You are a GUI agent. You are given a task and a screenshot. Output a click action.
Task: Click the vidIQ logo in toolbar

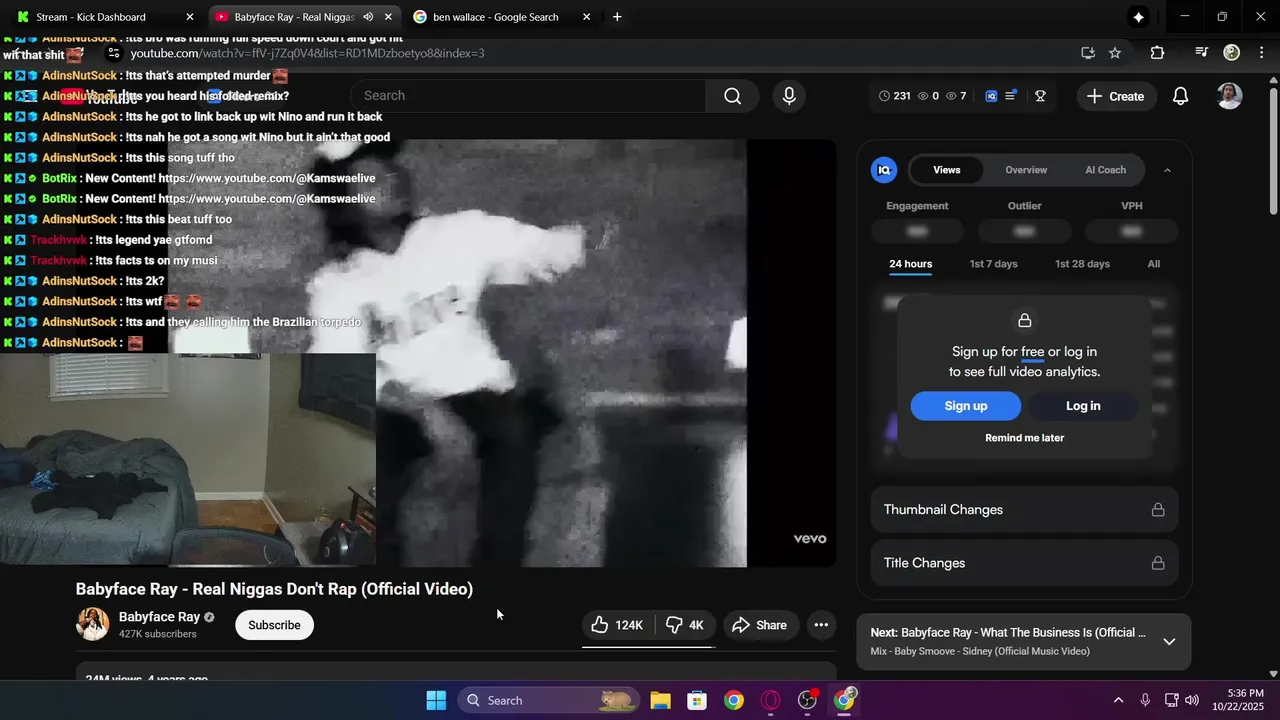click(x=991, y=96)
